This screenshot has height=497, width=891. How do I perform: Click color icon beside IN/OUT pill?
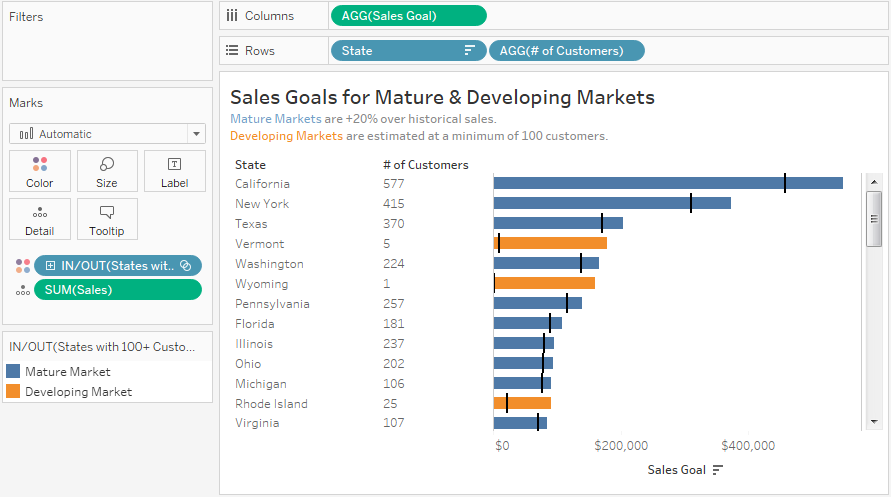pos(22,266)
